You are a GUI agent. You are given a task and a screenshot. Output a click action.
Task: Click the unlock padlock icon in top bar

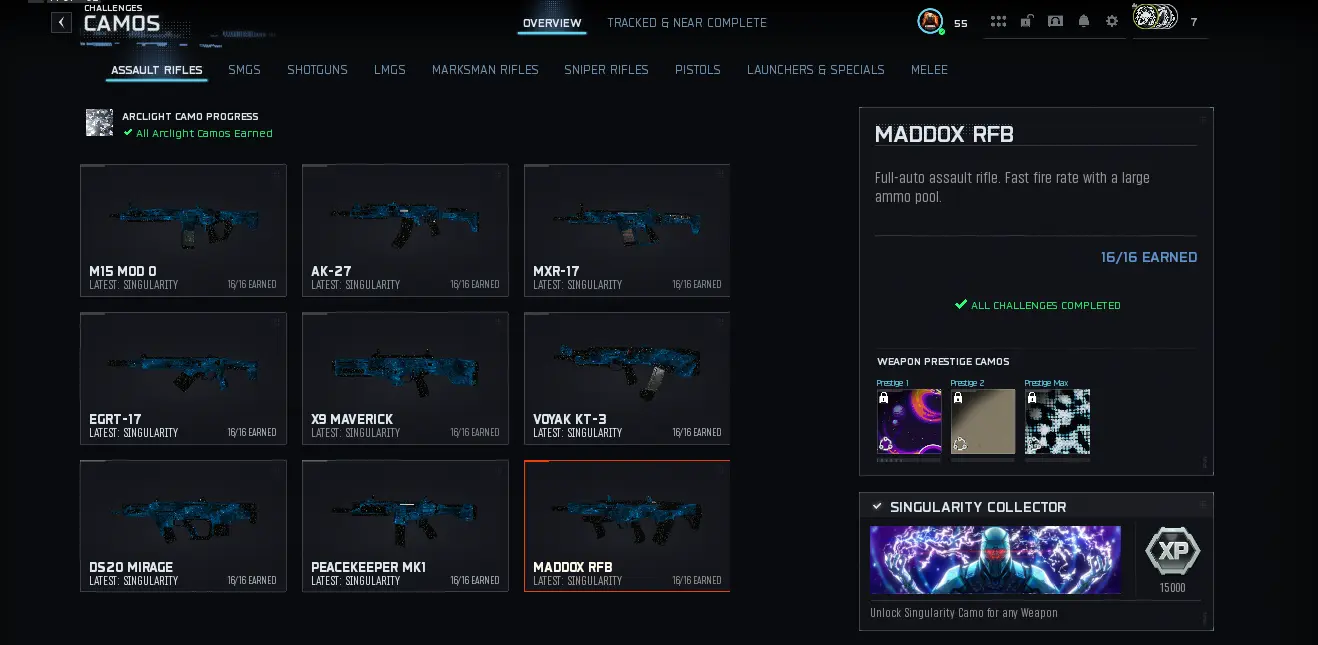[1026, 21]
